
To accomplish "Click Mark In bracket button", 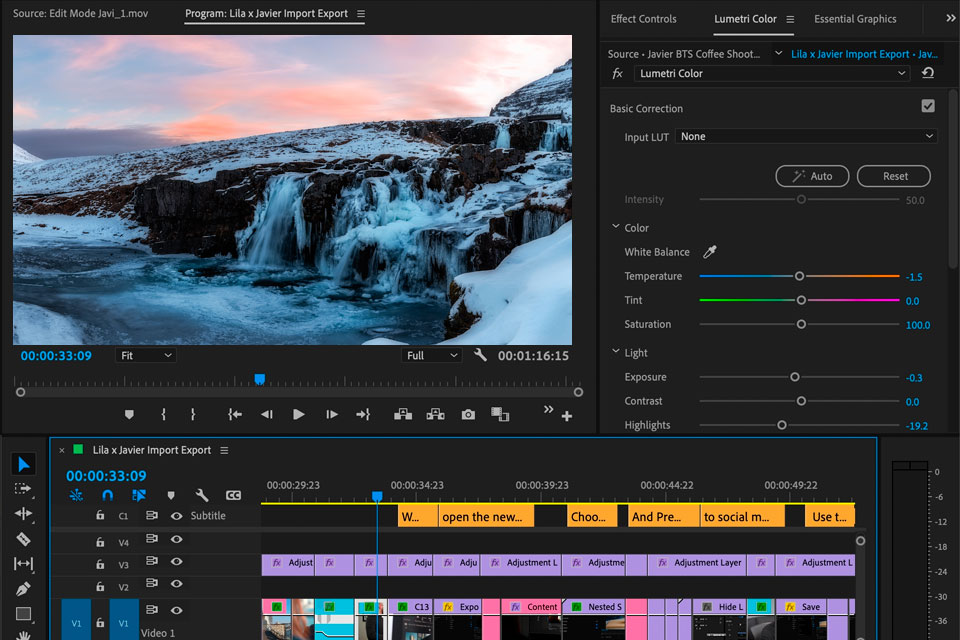I will tap(163, 415).
